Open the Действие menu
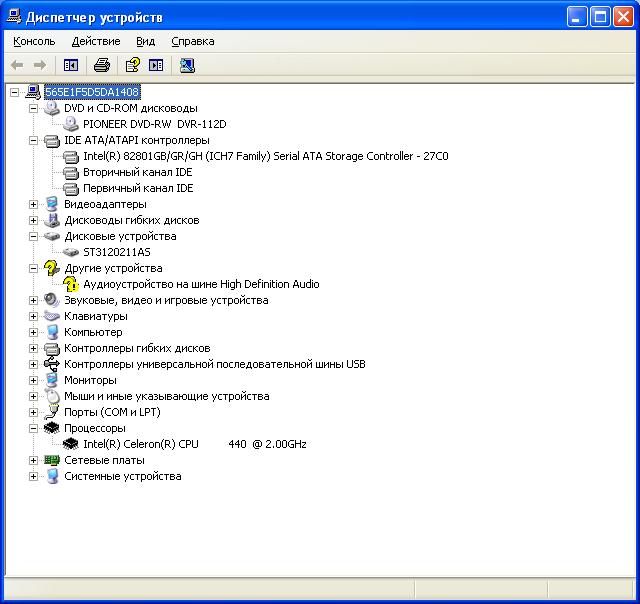The width and height of the screenshot is (640, 604). pyautogui.click(x=96, y=41)
